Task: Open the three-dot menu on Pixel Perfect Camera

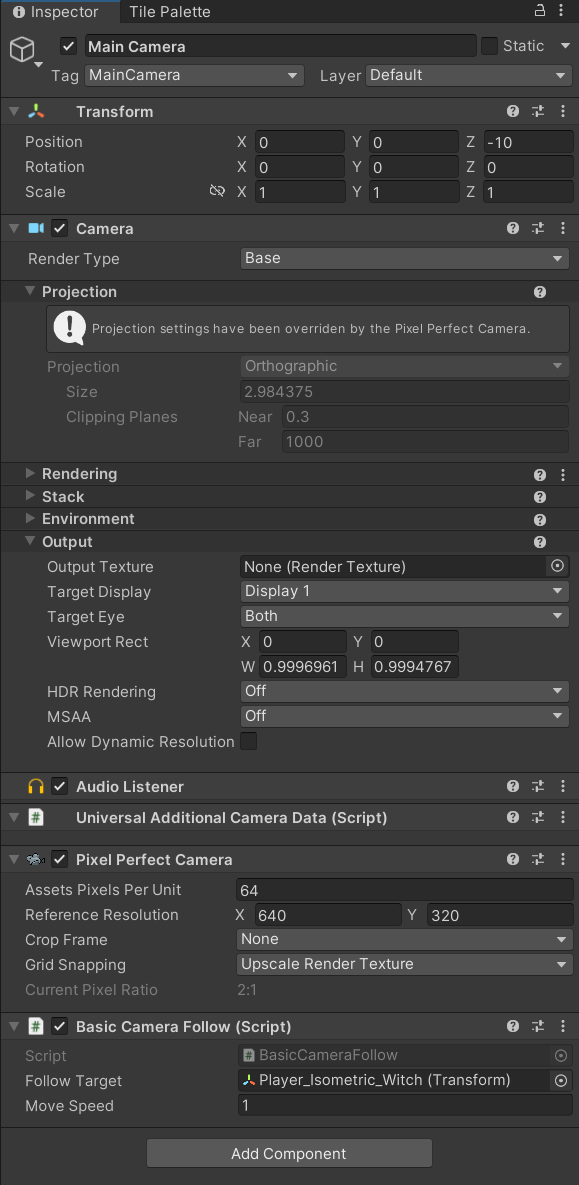Action: (562, 859)
